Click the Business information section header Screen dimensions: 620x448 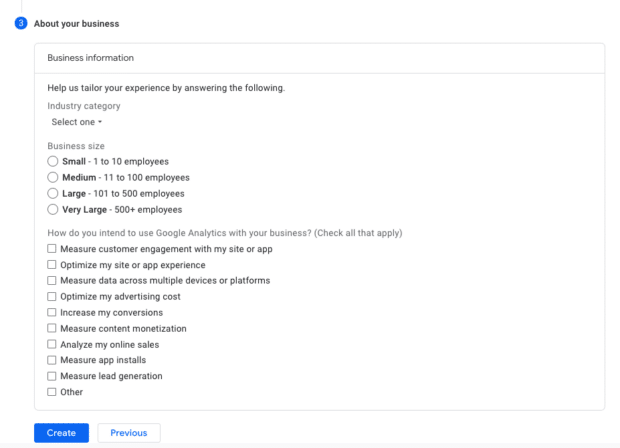(90, 58)
